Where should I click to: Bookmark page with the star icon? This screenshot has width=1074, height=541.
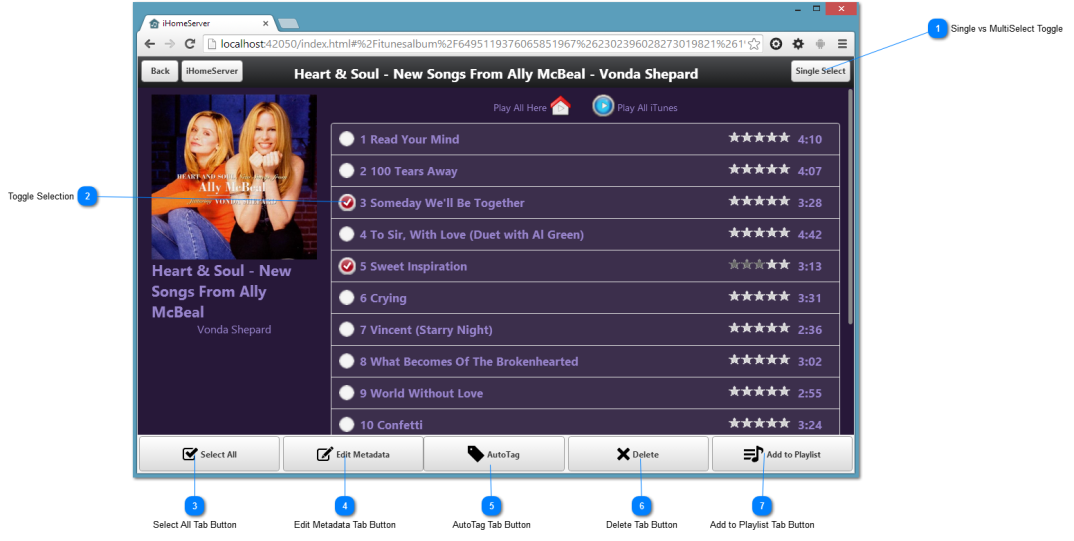pos(754,44)
